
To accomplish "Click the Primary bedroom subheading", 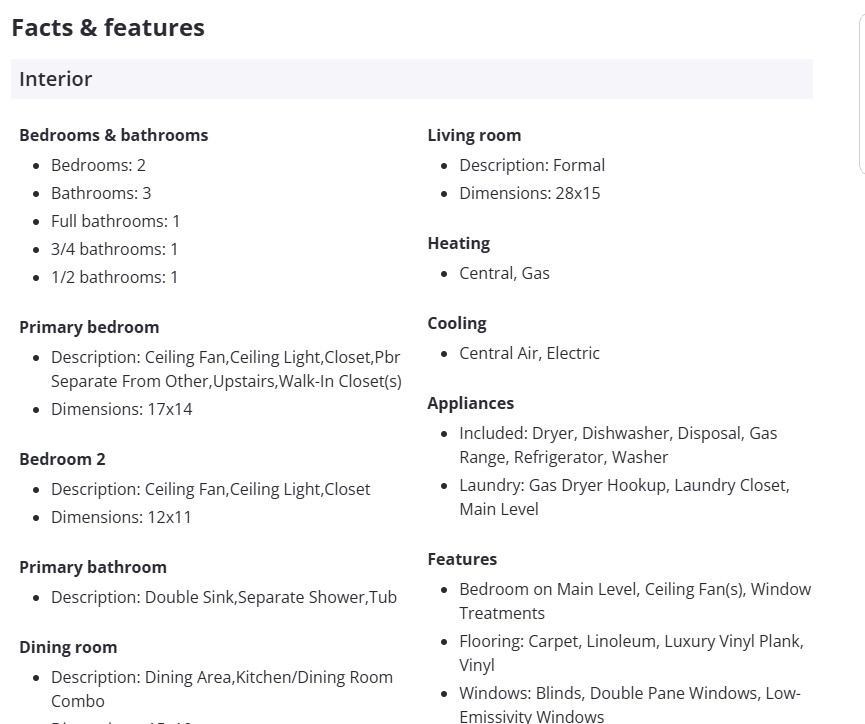I will coord(89,327).
